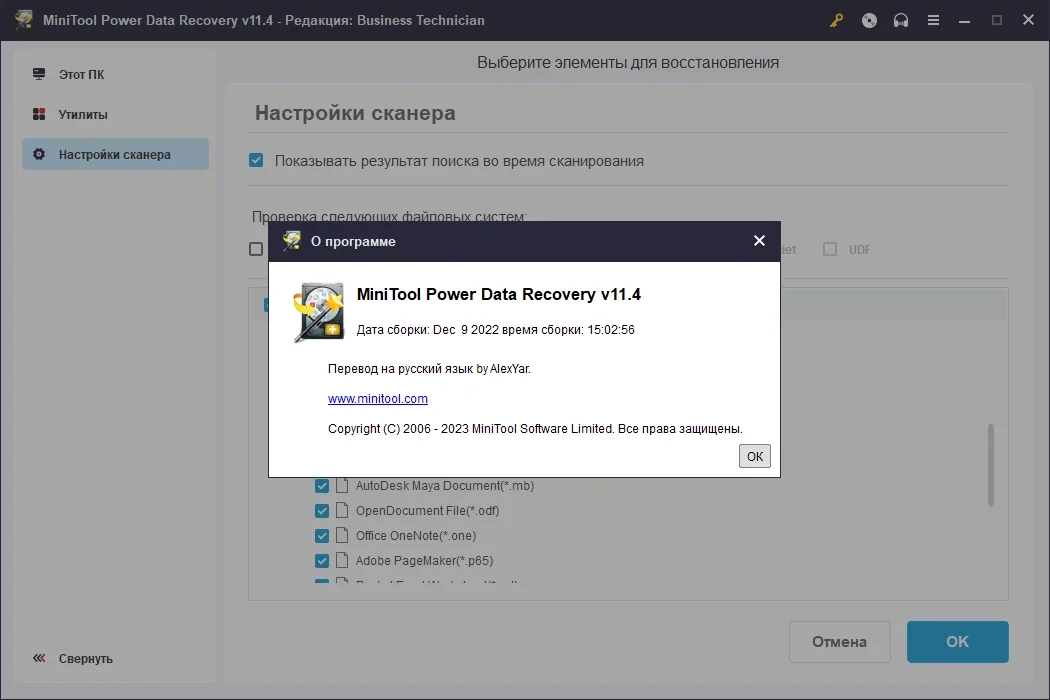1050x700 pixels.
Task: Click the small app icon in the dialog title
Action: (x=291, y=240)
